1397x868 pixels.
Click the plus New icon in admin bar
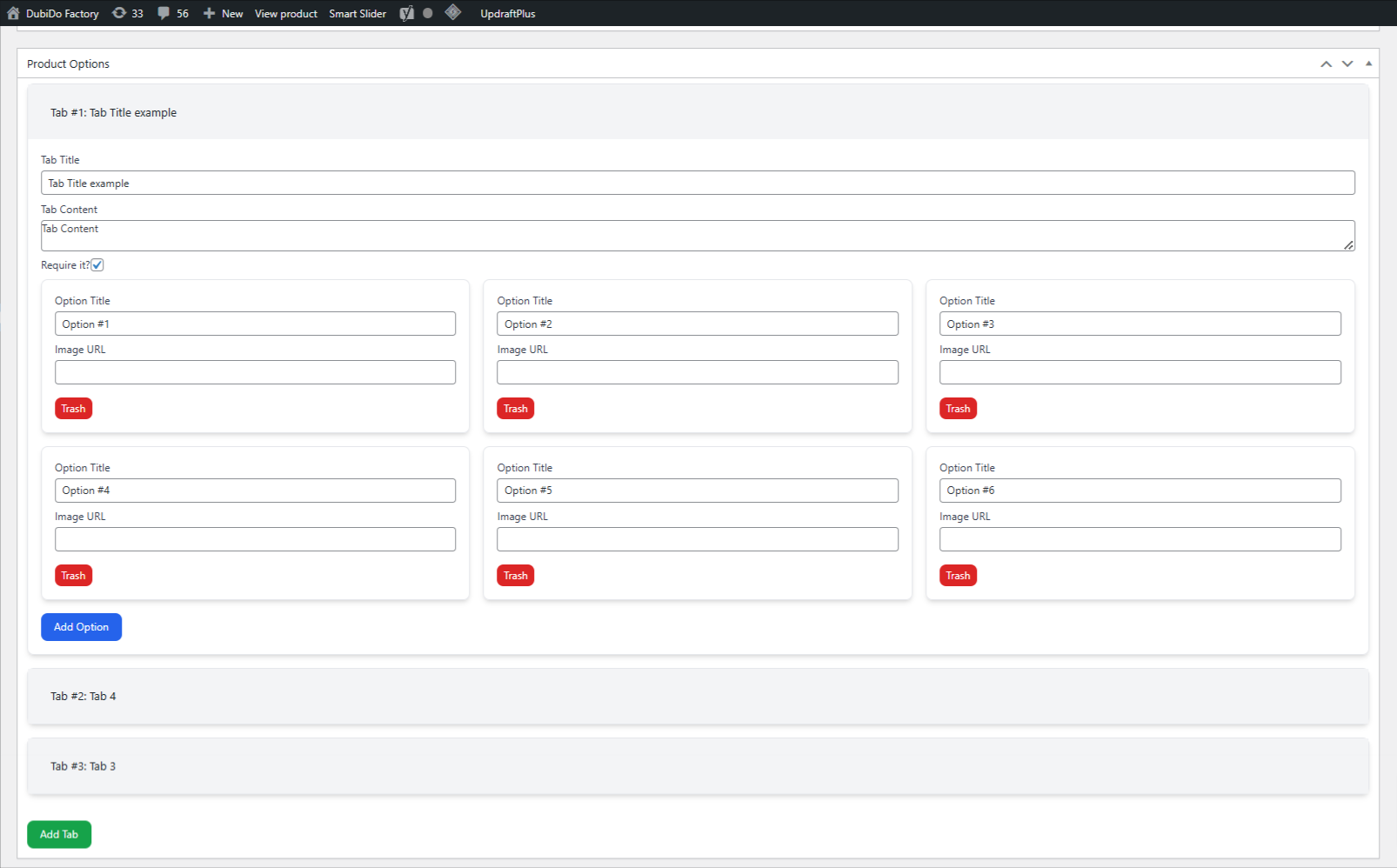click(209, 13)
